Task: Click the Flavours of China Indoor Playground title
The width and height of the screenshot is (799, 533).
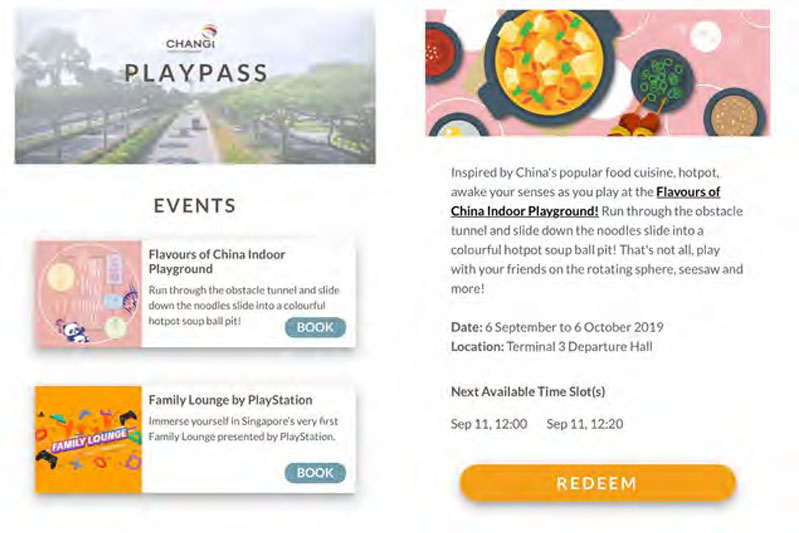Action: (217, 261)
